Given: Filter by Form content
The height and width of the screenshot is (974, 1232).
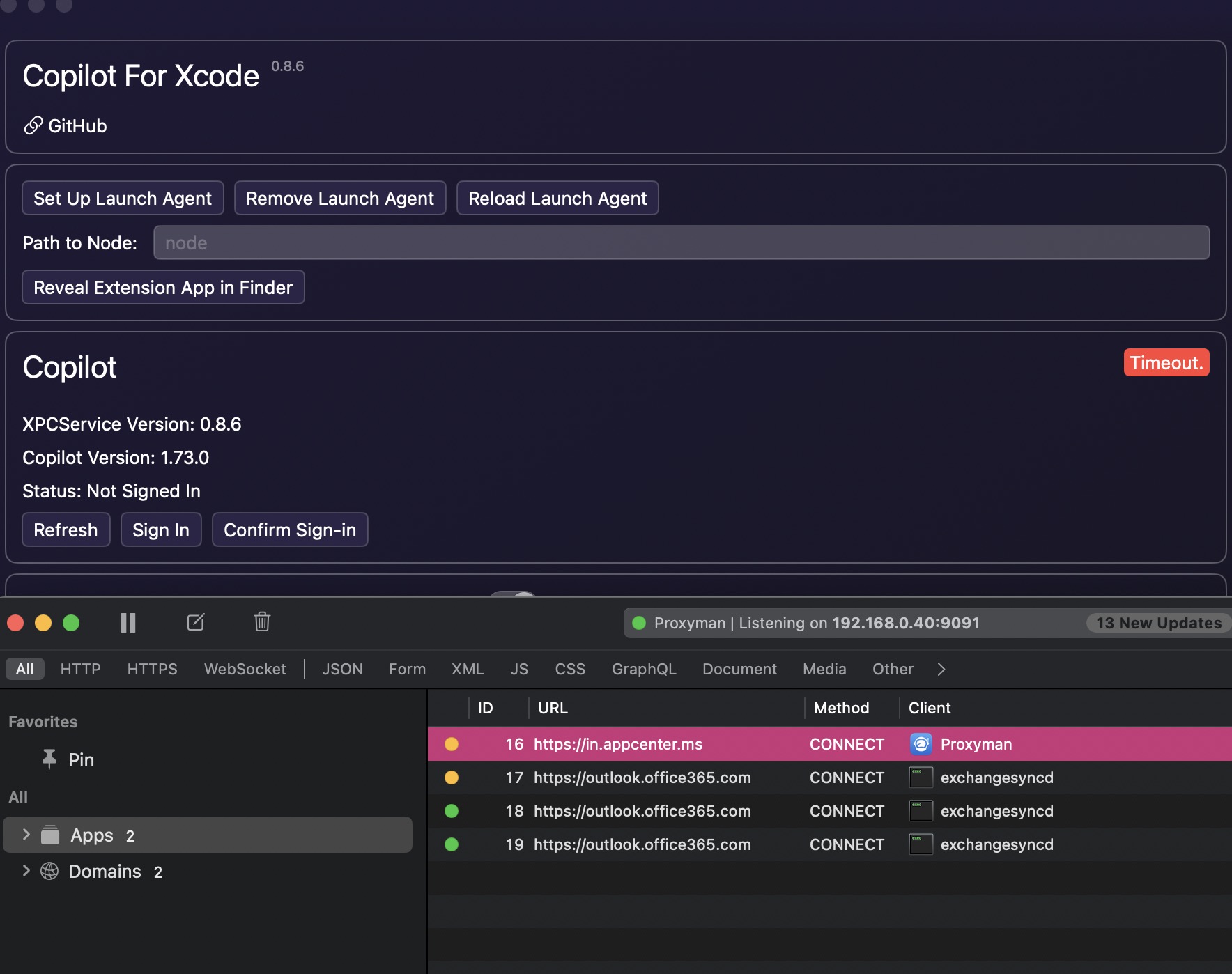Looking at the screenshot, I should [x=407, y=669].
